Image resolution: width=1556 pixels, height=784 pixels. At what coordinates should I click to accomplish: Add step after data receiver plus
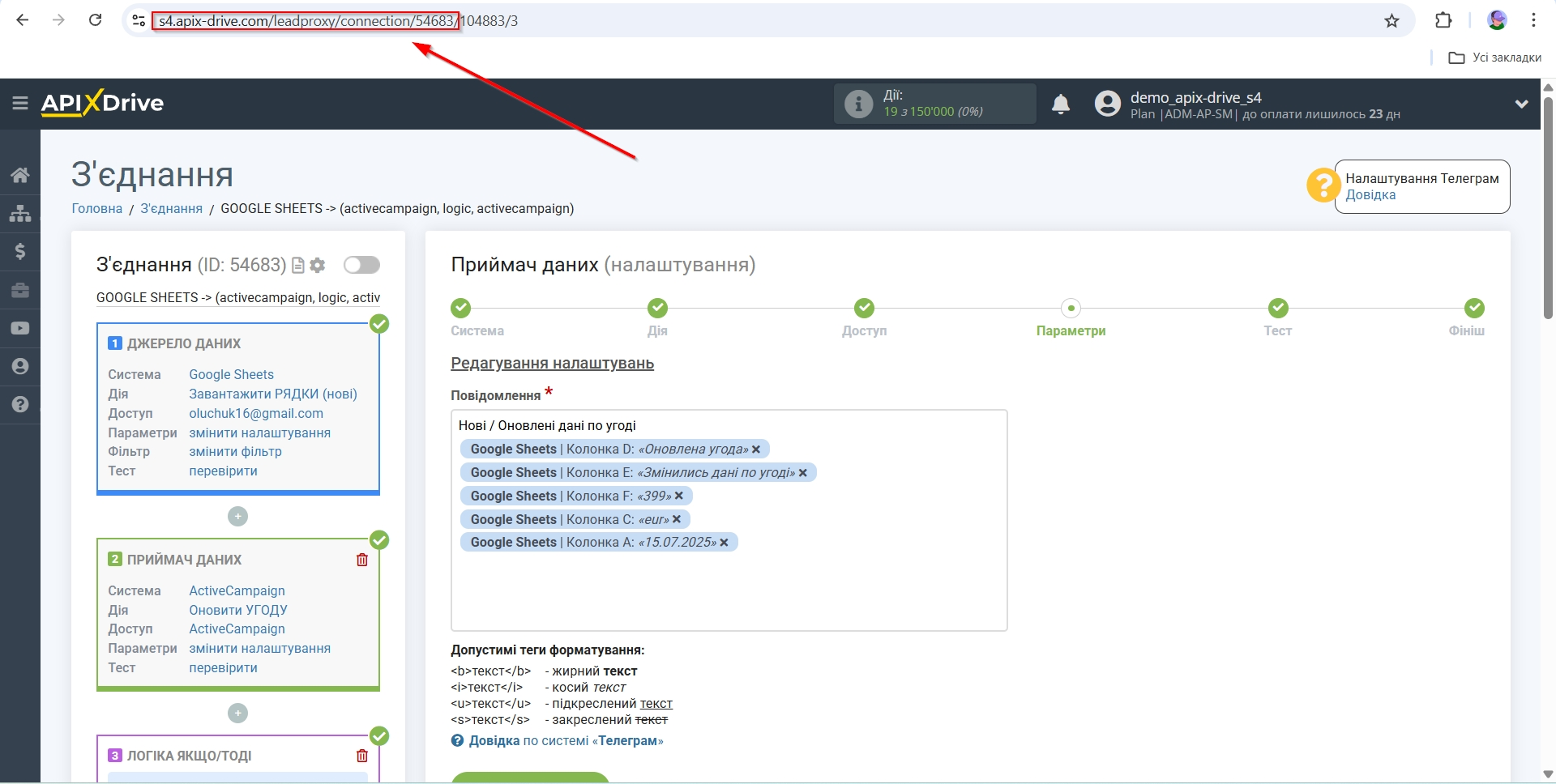pos(237,713)
